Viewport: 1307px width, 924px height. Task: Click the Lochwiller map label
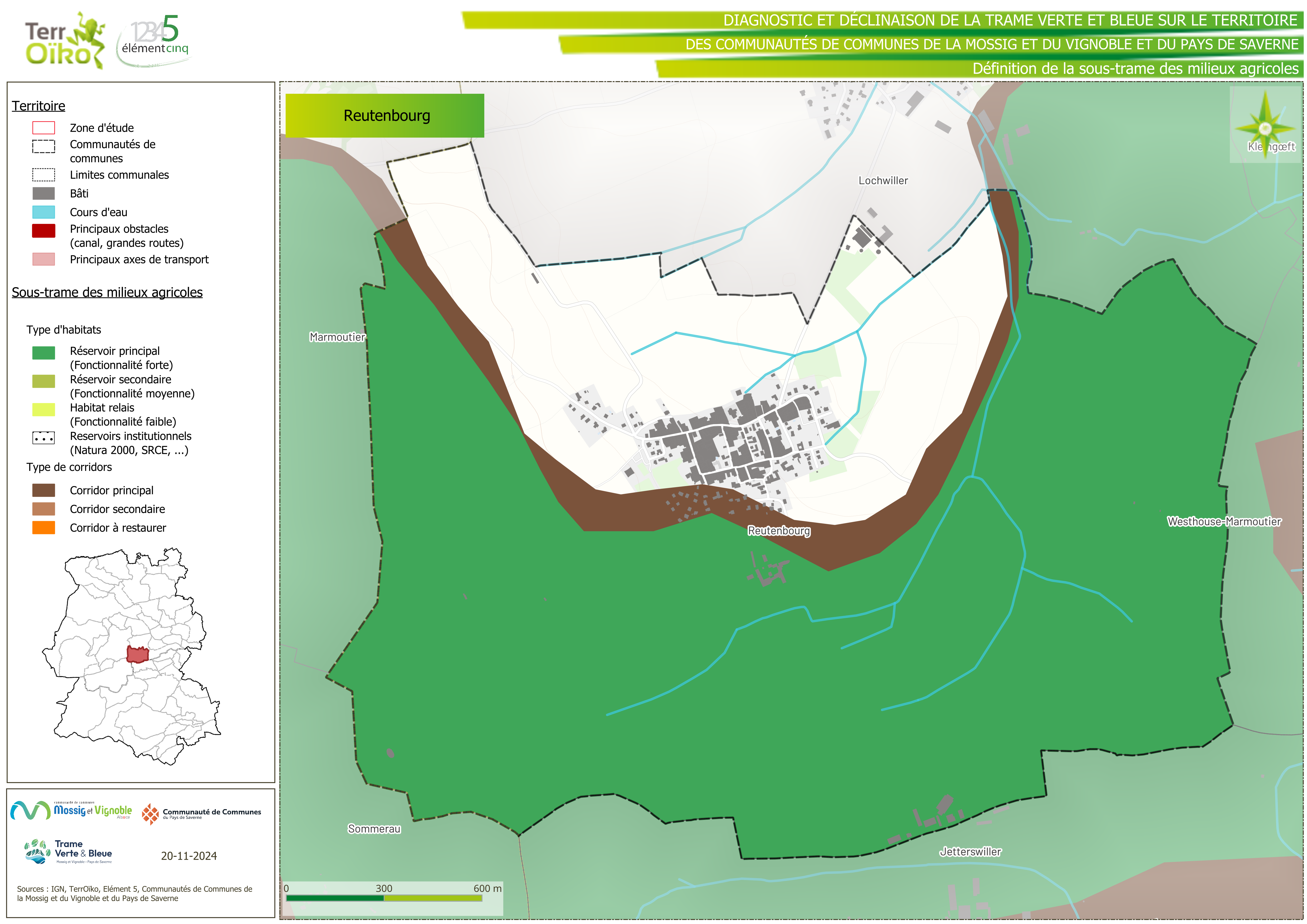click(x=883, y=180)
